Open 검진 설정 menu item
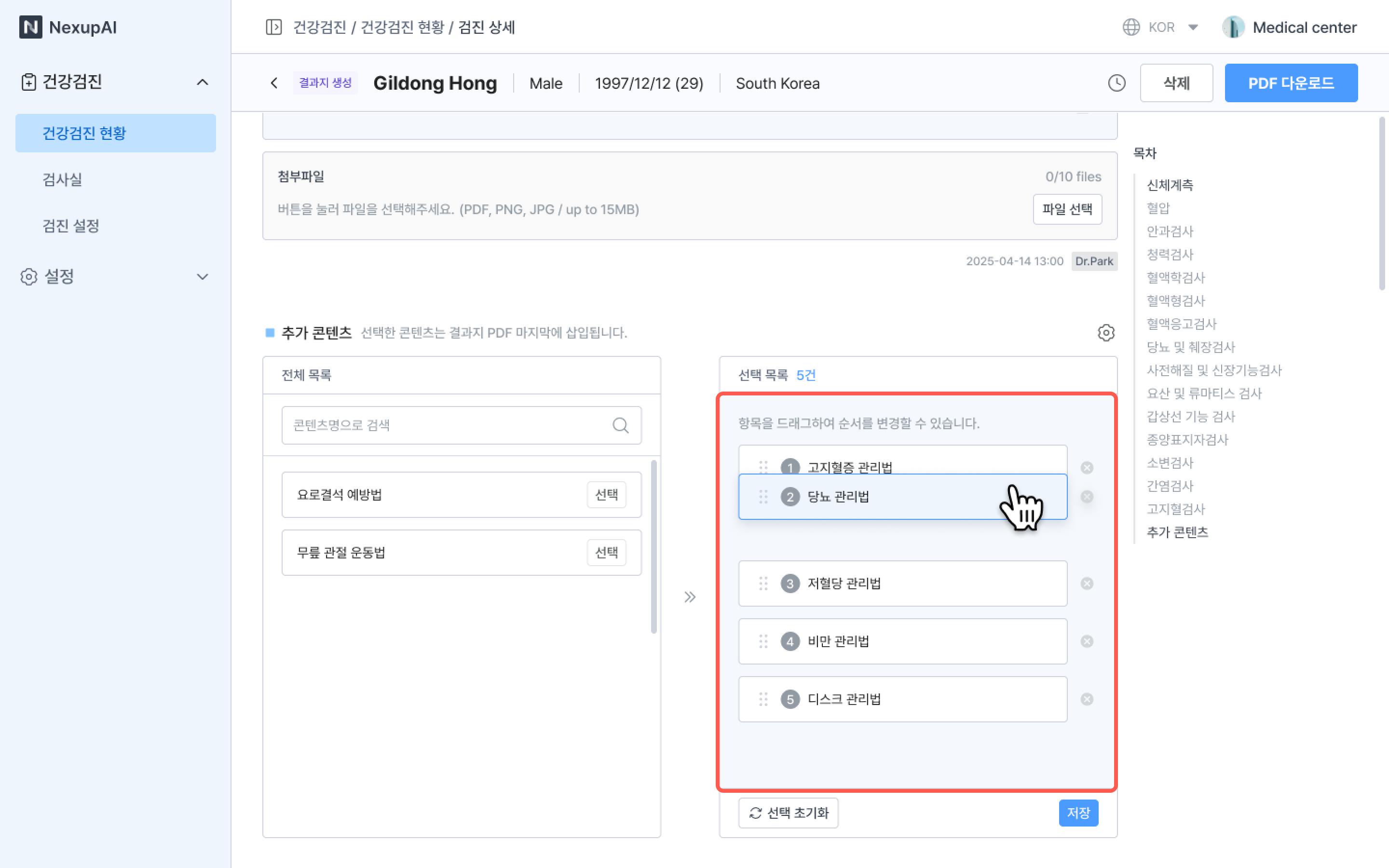1389x868 pixels. (71, 226)
